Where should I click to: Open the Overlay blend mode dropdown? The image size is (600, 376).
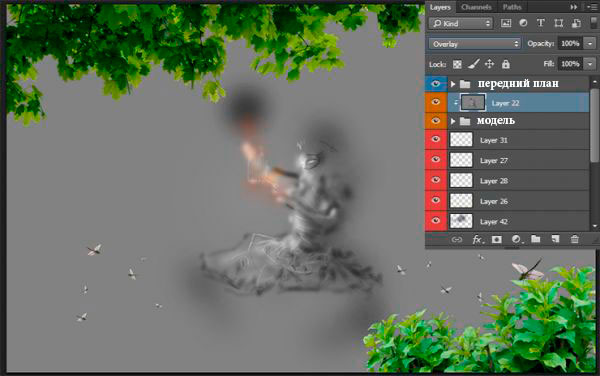[474, 44]
